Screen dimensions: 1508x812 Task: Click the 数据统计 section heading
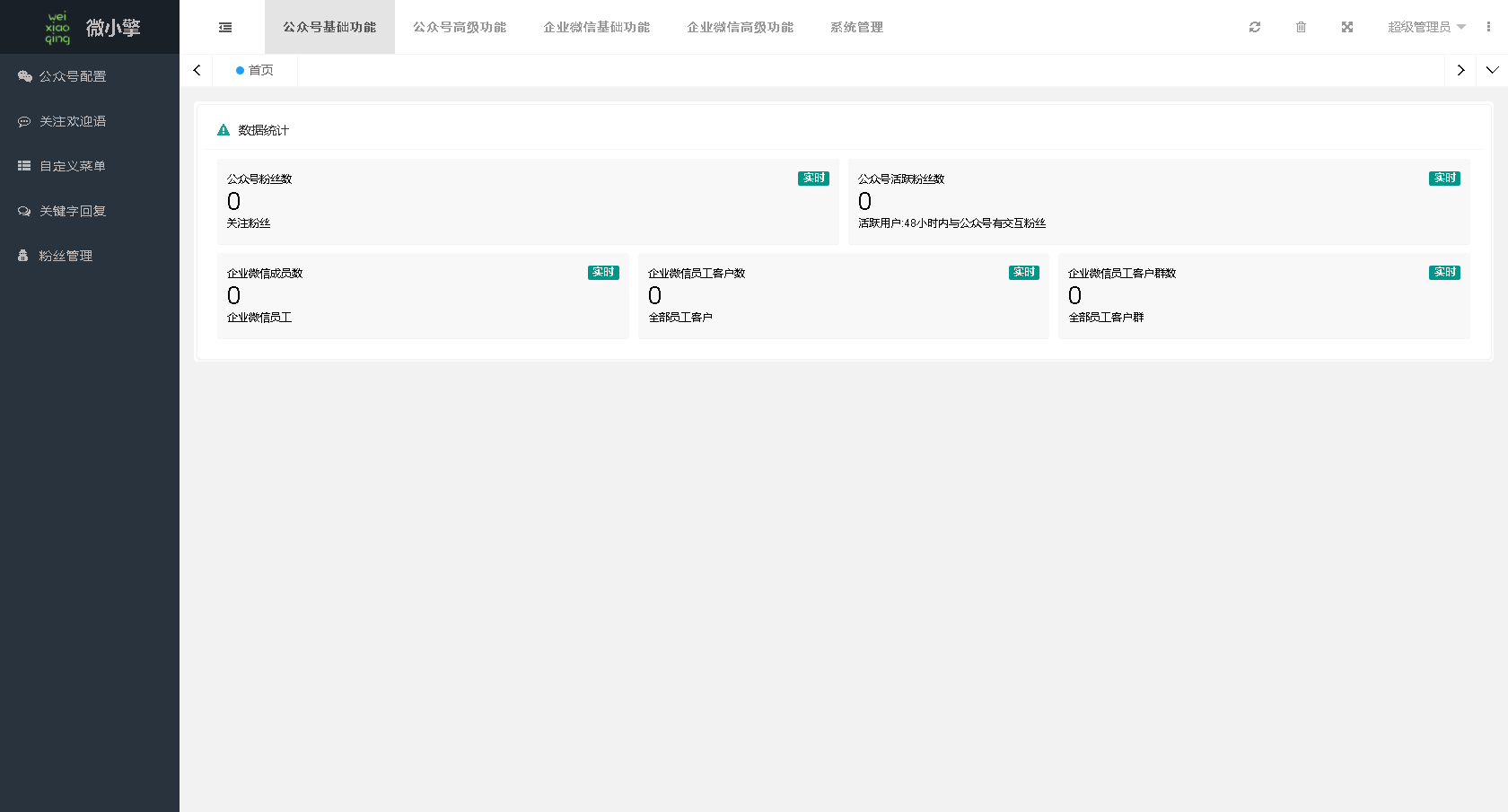264,130
